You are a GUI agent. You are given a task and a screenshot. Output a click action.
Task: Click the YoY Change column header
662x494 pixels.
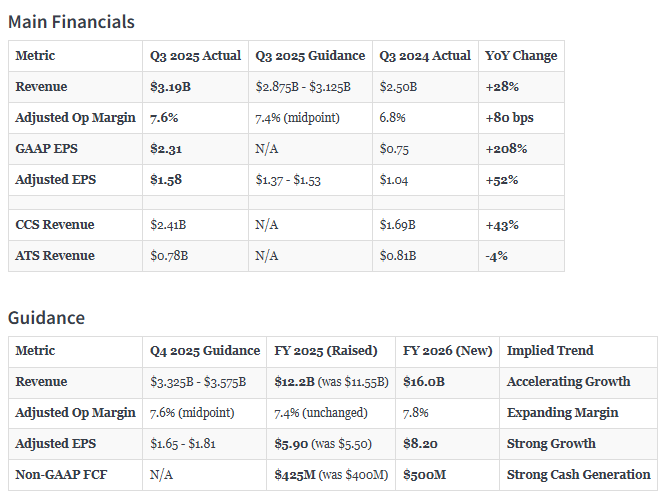(521, 56)
